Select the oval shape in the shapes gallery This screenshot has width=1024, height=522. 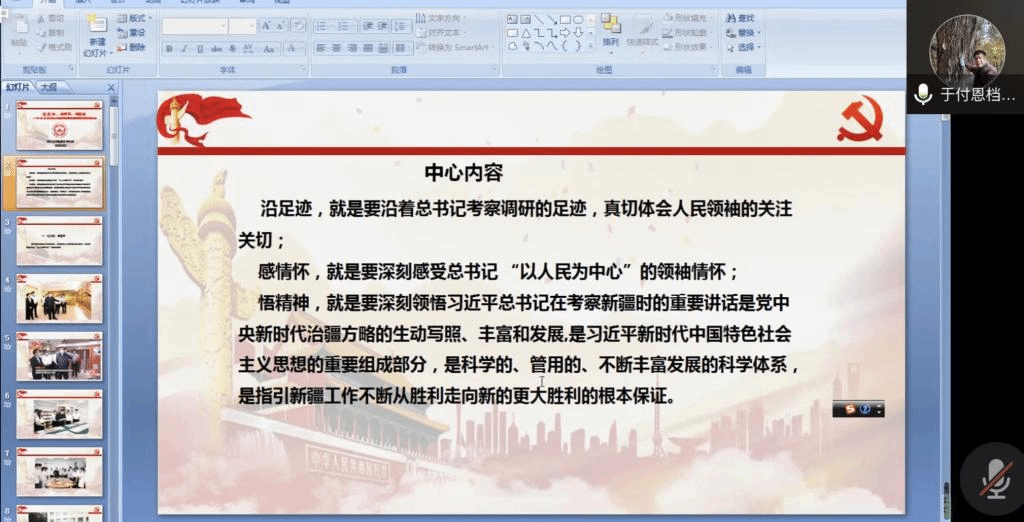tap(578, 19)
